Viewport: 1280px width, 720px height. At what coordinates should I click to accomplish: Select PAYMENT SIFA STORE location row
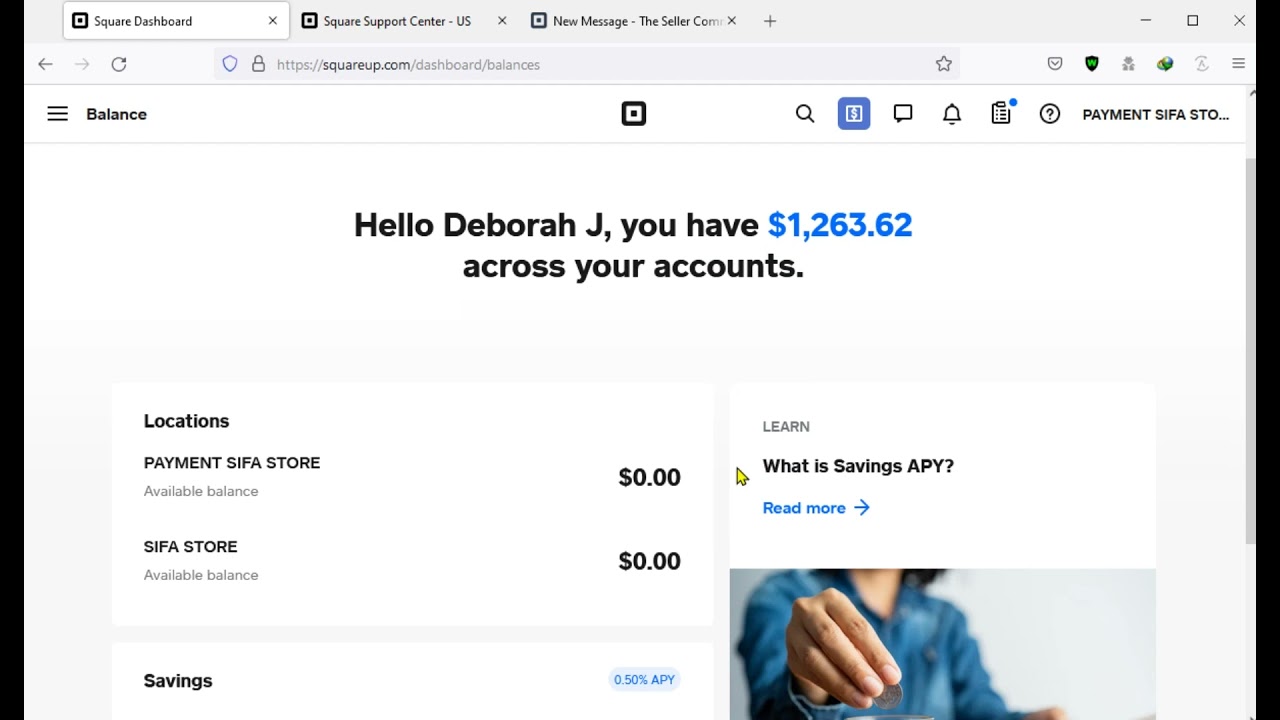[412, 476]
